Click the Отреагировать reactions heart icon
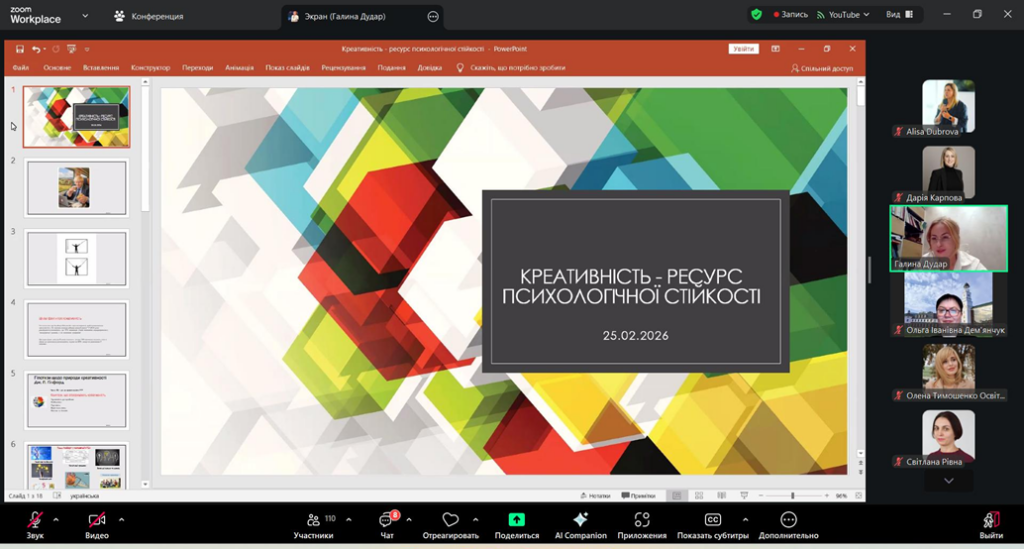Image resolution: width=1024 pixels, height=549 pixels. (x=450, y=520)
